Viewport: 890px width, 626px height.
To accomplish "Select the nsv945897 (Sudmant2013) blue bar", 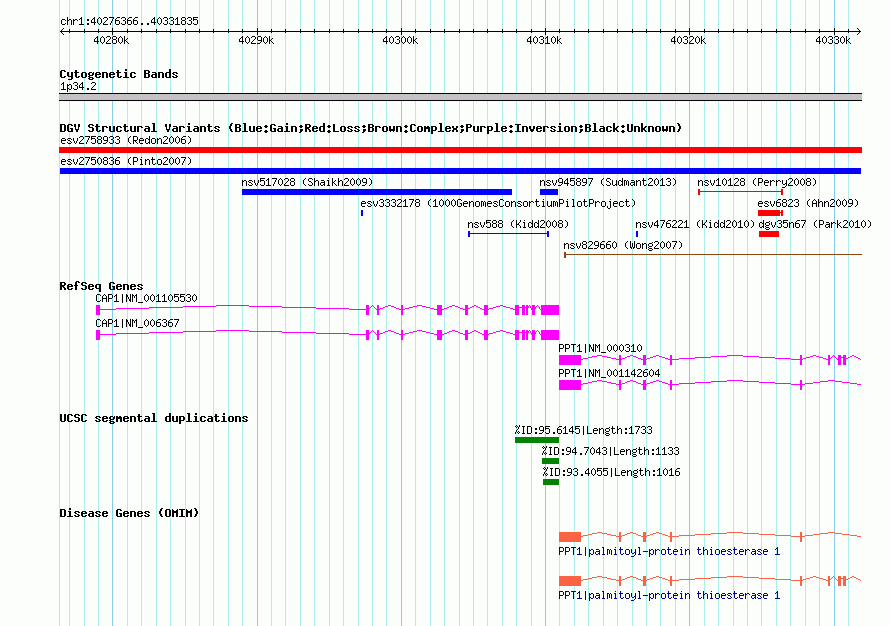I will coord(549,192).
